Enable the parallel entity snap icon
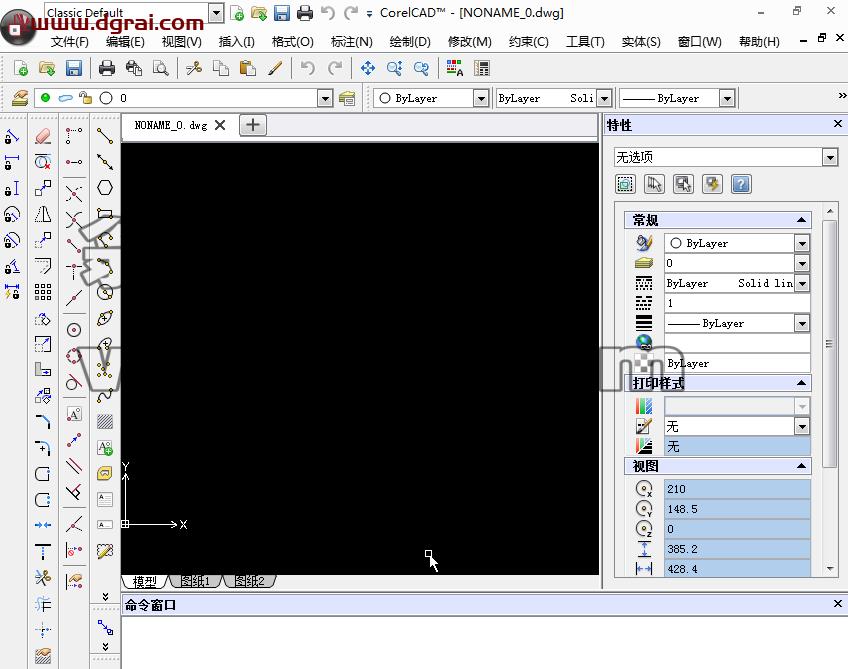Screen dimensions: 848x669 [x=74, y=465]
